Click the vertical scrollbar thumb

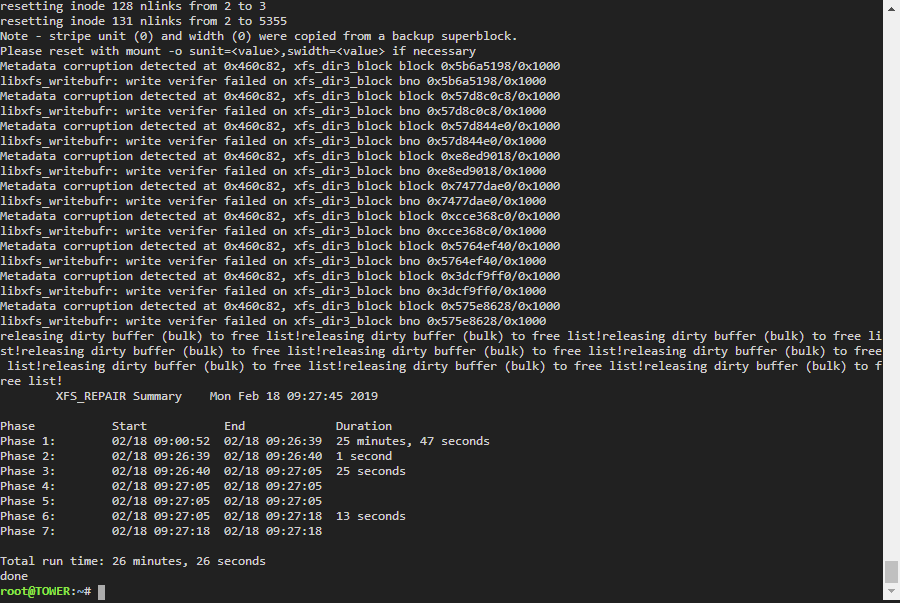[891, 571]
